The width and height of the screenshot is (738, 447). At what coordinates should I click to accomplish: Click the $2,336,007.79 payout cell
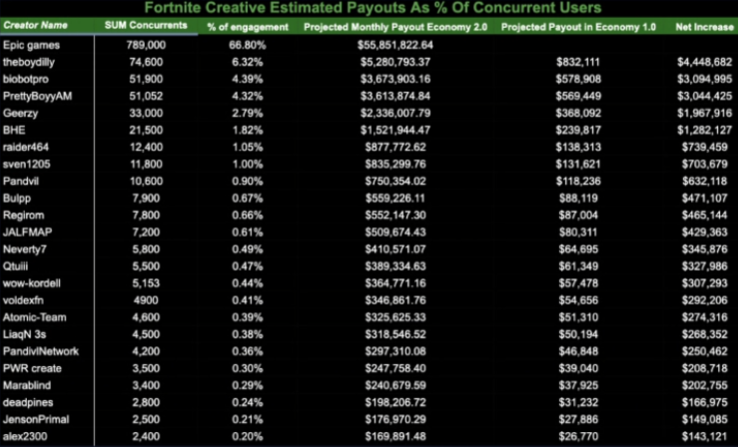pos(395,113)
